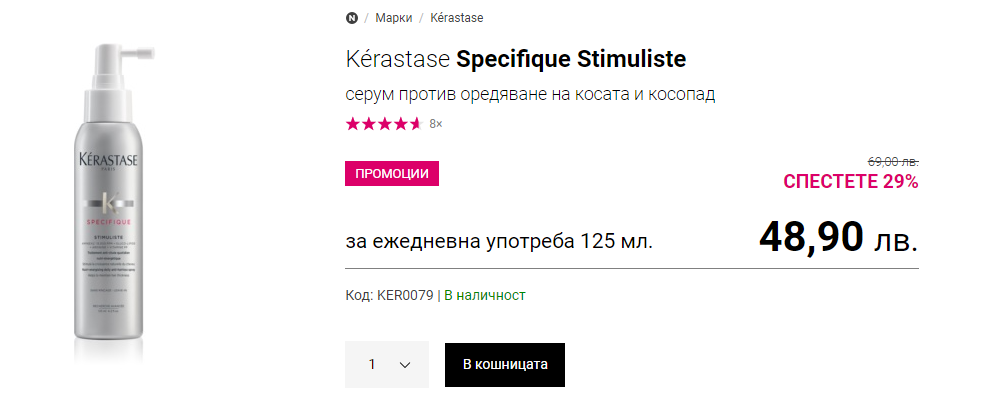
Task: Open the quantity selector showing 1
Action: click(386, 364)
